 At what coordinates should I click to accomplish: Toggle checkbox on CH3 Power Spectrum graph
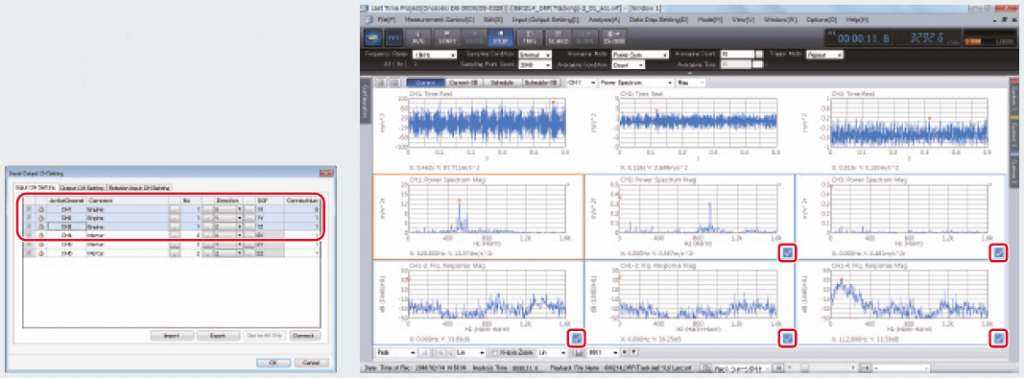(998, 253)
